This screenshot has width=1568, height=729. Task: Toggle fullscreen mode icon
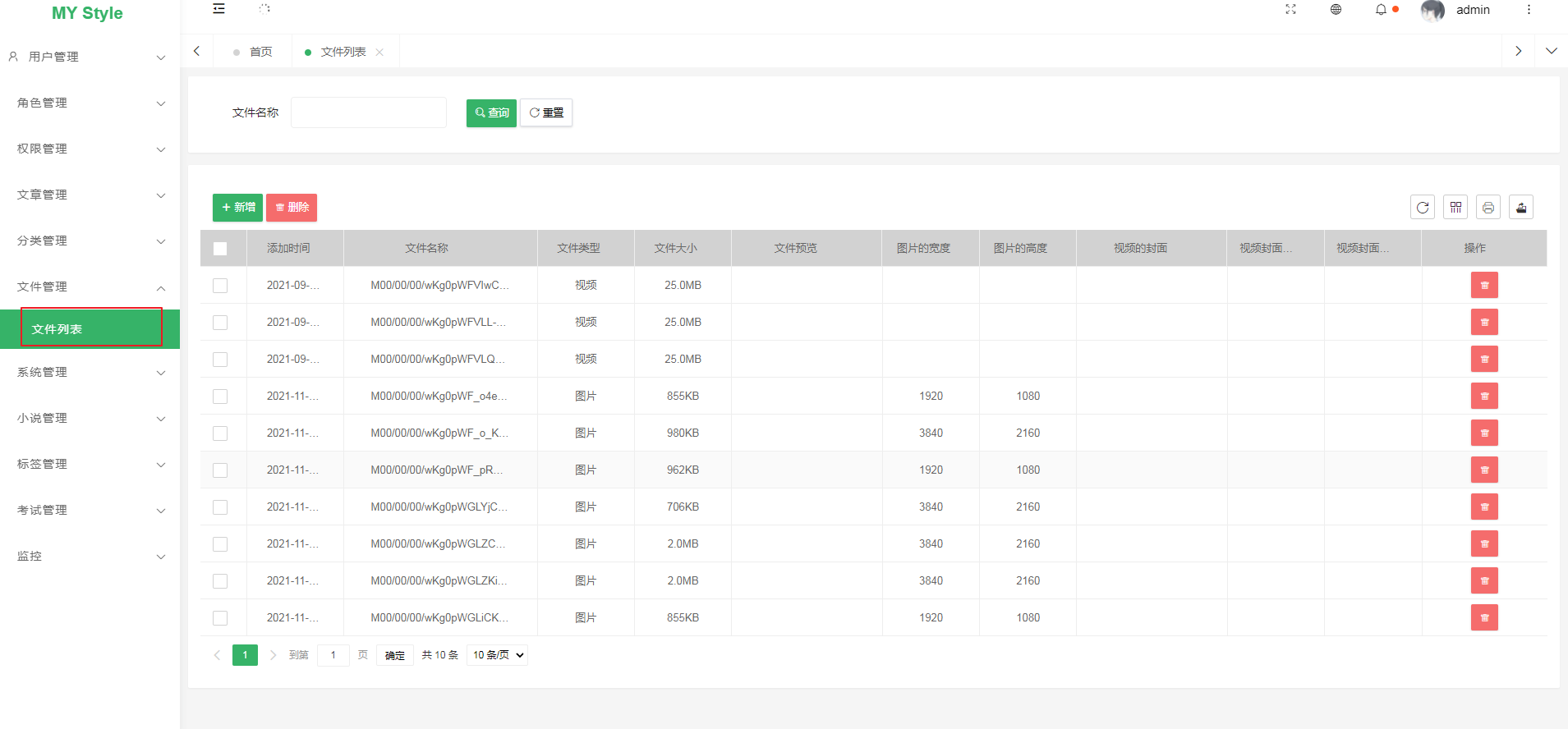point(1290,10)
